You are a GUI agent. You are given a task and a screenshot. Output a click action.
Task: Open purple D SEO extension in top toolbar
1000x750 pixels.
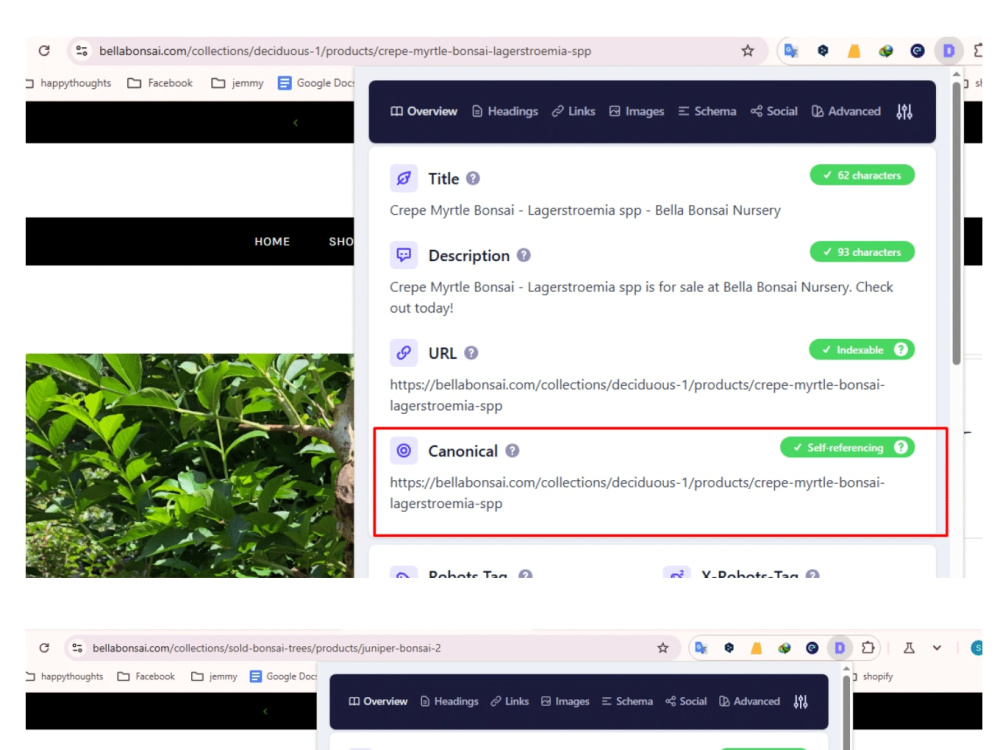click(x=948, y=50)
